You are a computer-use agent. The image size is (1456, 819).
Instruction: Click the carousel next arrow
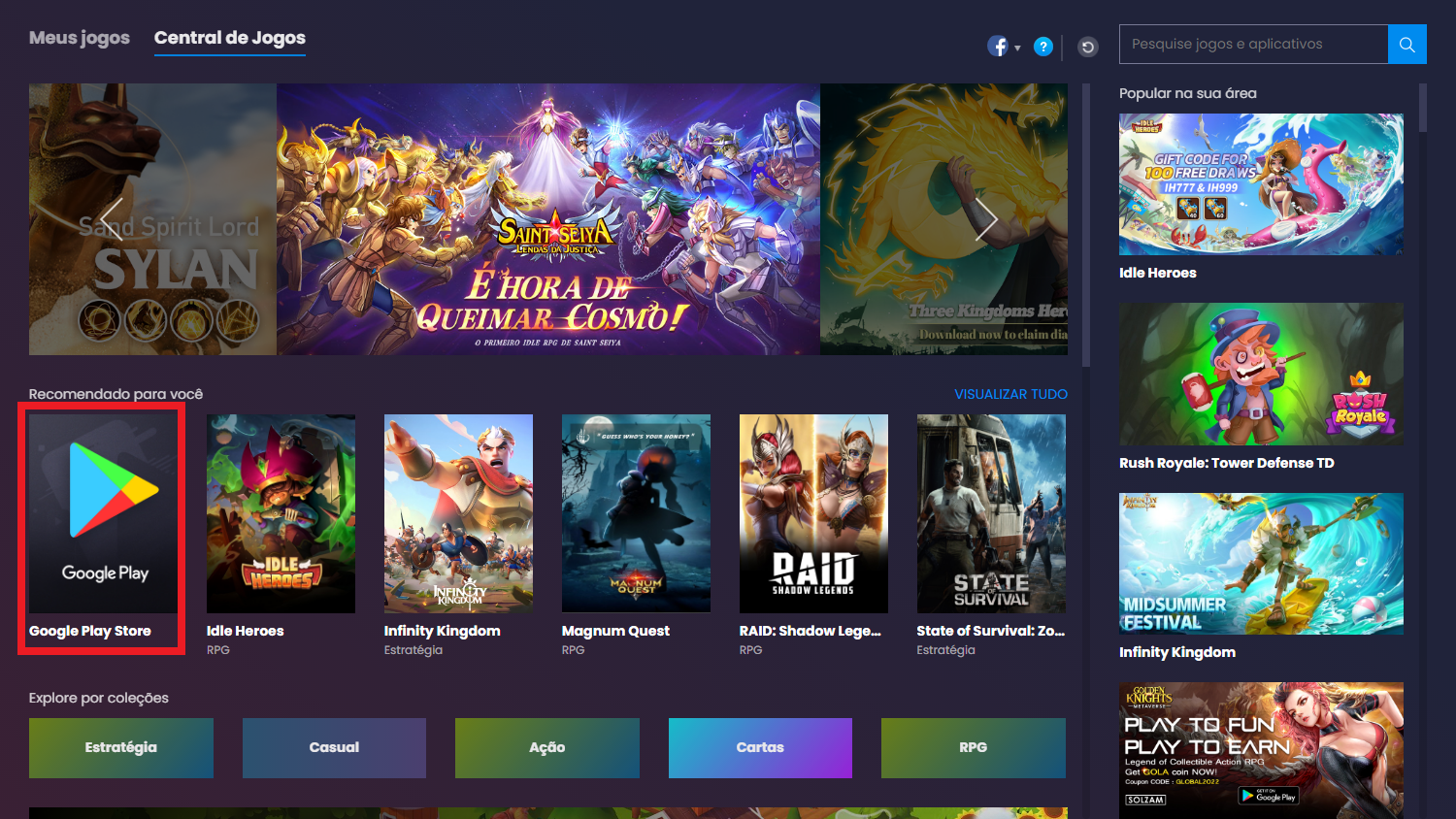pos(986,219)
